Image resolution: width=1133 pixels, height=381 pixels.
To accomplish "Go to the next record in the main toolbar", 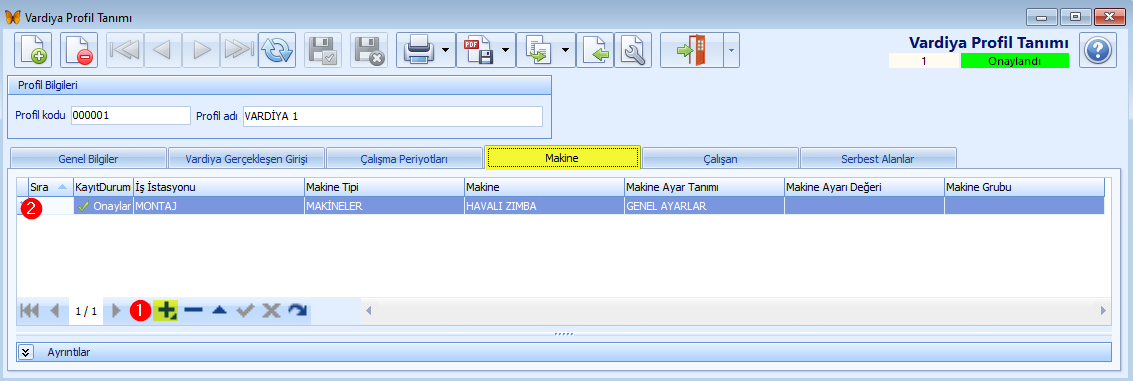I will [x=201, y=51].
